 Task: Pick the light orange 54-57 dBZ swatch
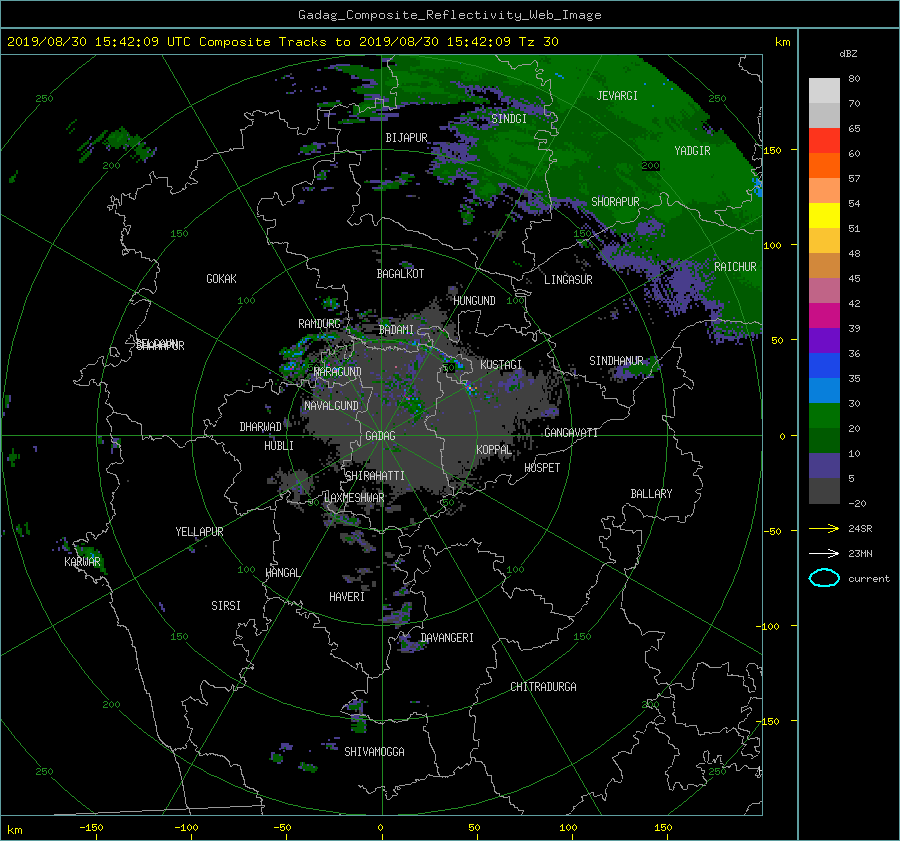tap(824, 191)
